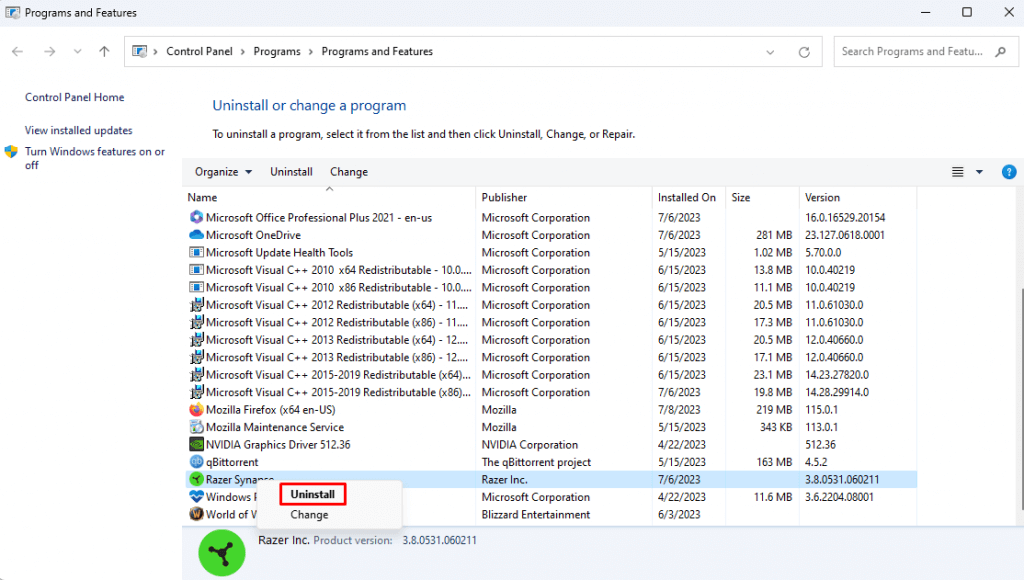Click the vertical scrollbar of program list
1024x580 pixels.
point(1021,398)
